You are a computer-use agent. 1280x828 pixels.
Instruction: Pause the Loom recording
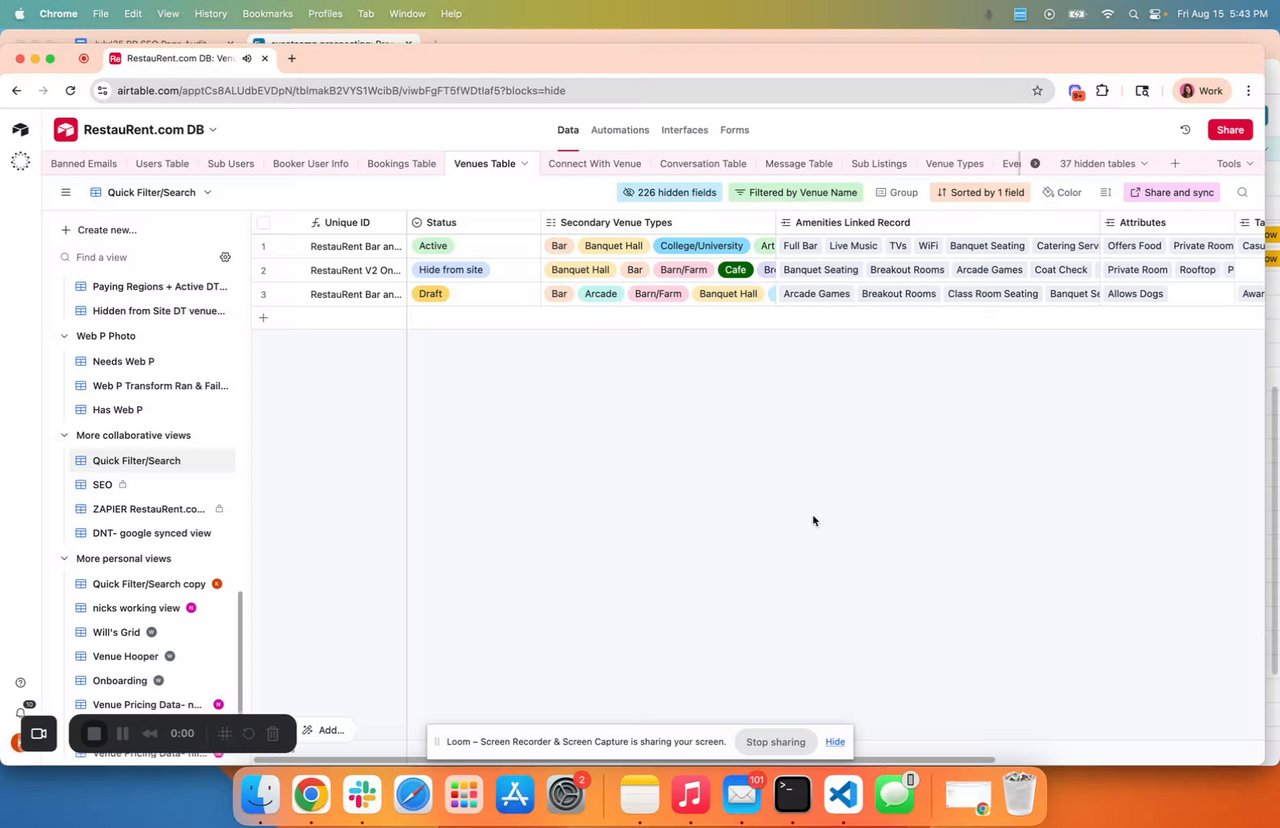tap(123, 733)
